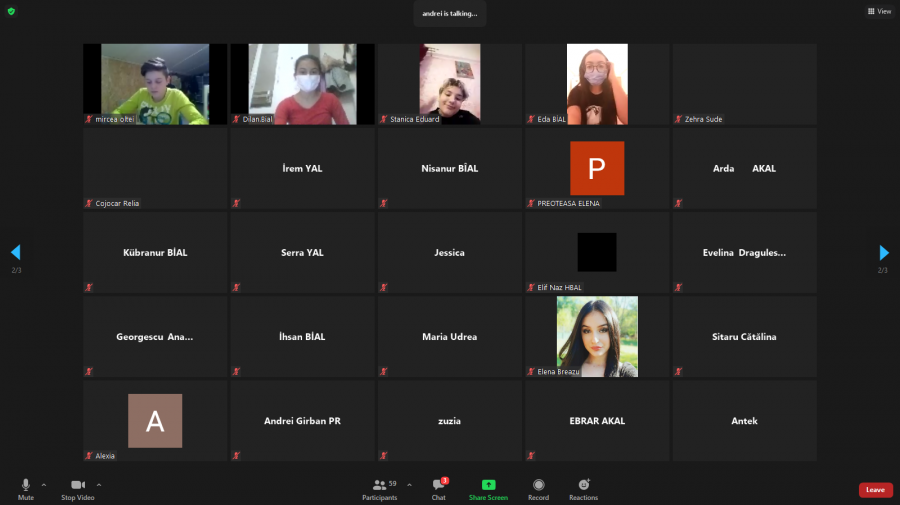Image resolution: width=900 pixels, height=505 pixels.
Task: Open the Chat panel
Action: (438, 489)
